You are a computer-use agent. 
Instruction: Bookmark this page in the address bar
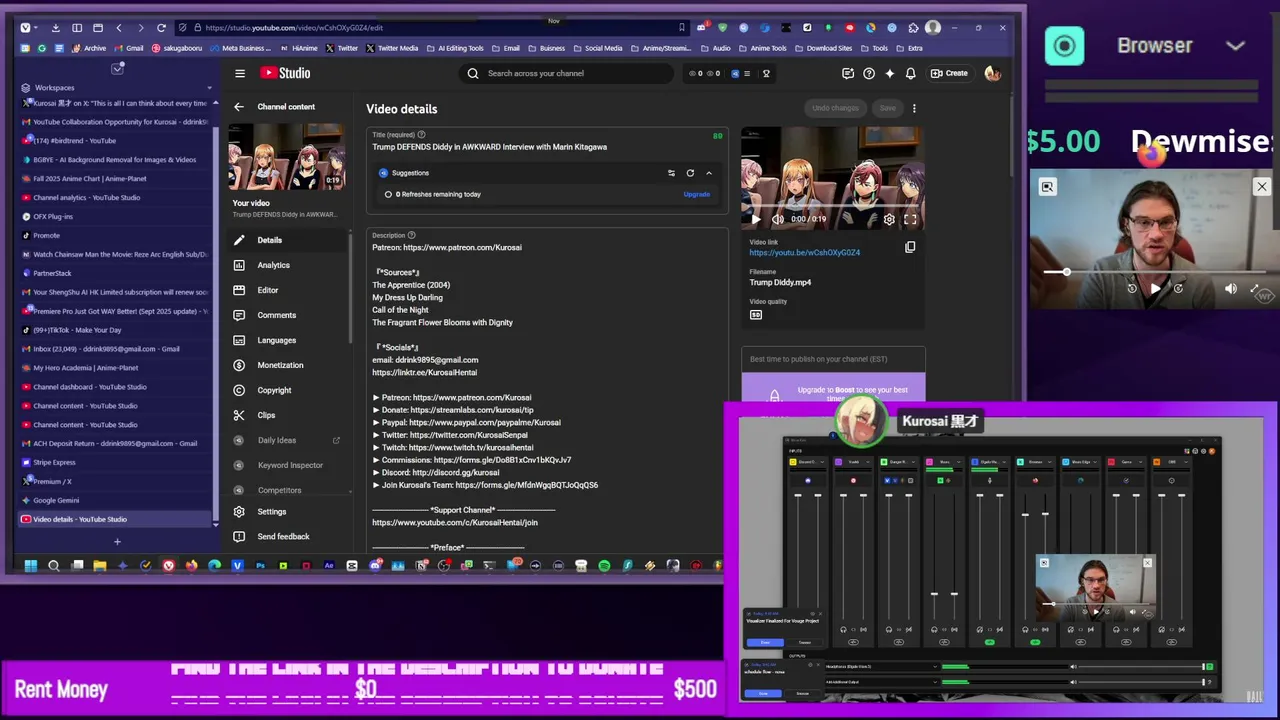tap(682, 28)
